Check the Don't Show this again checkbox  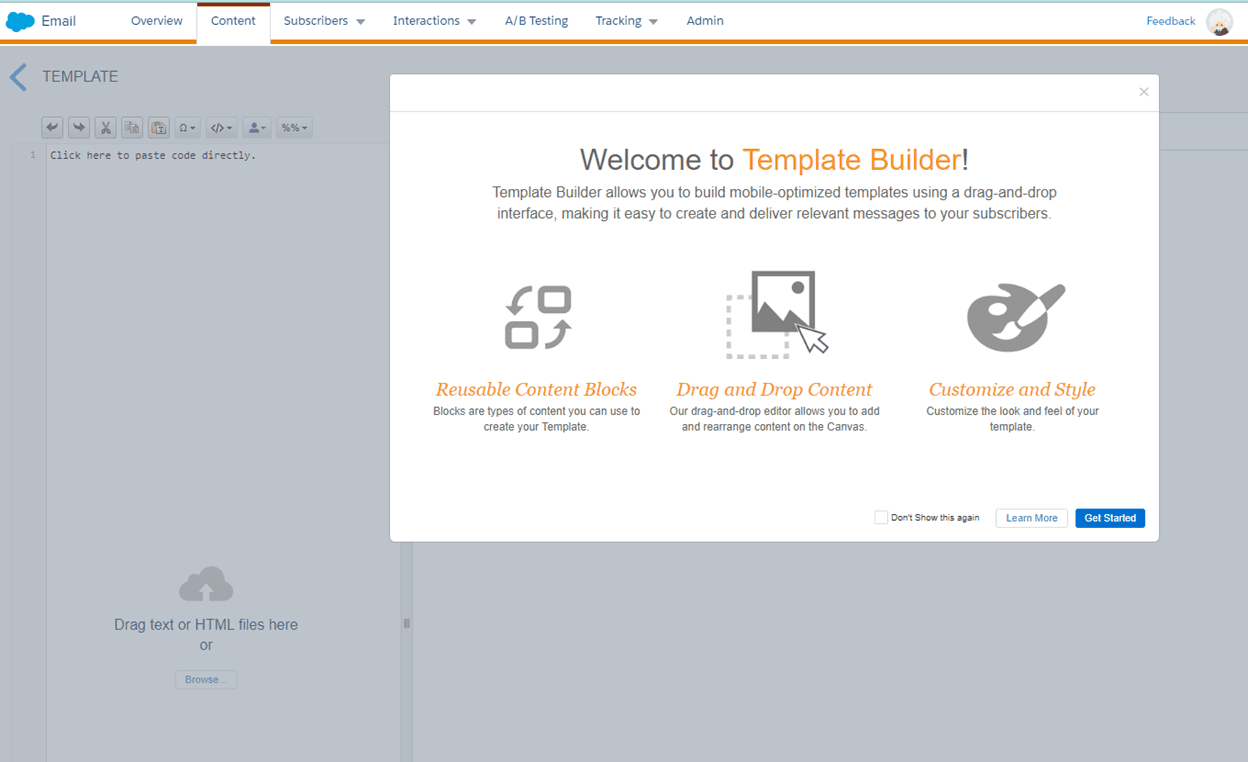[x=881, y=517]
